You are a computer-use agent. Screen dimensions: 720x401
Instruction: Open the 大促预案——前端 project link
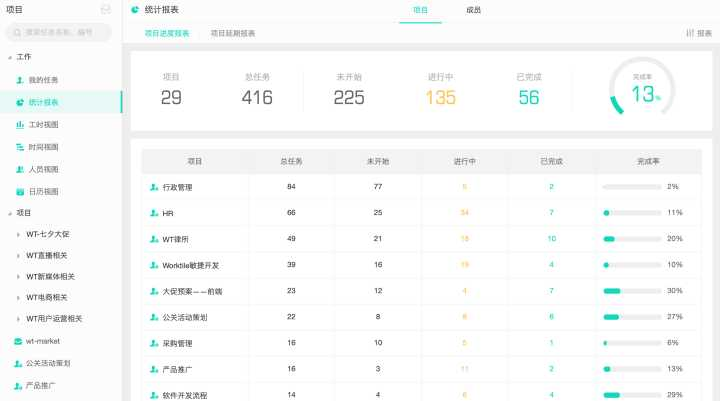point(192,292)
